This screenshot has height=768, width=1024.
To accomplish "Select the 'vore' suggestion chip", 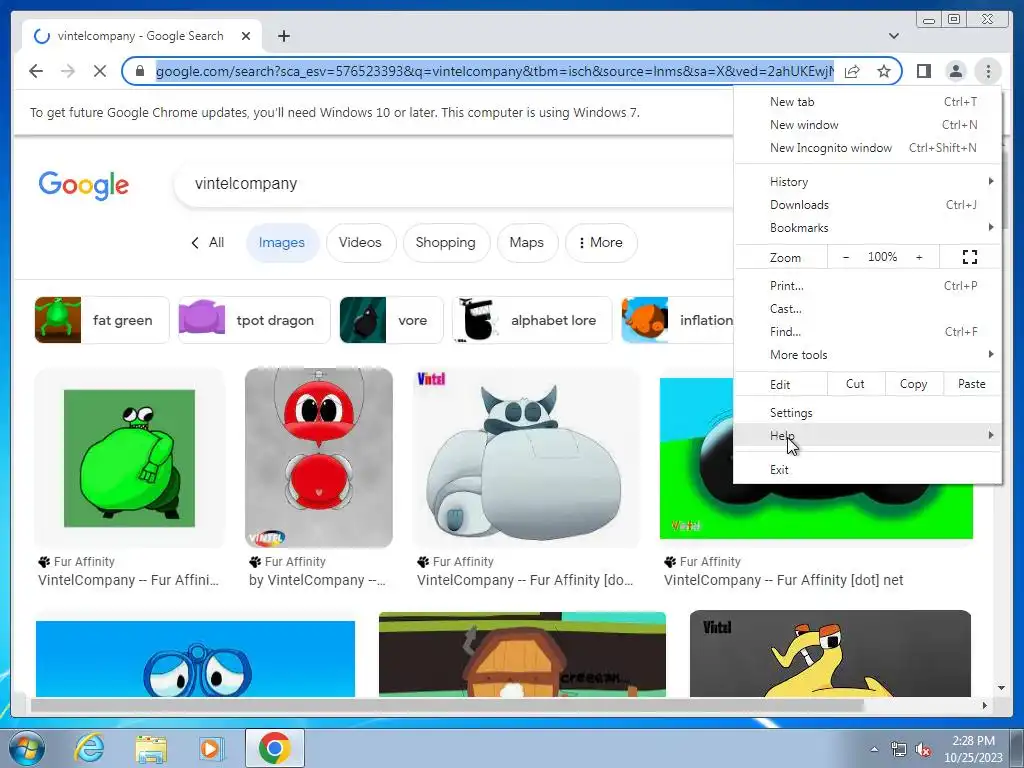I will pos(391,320).
